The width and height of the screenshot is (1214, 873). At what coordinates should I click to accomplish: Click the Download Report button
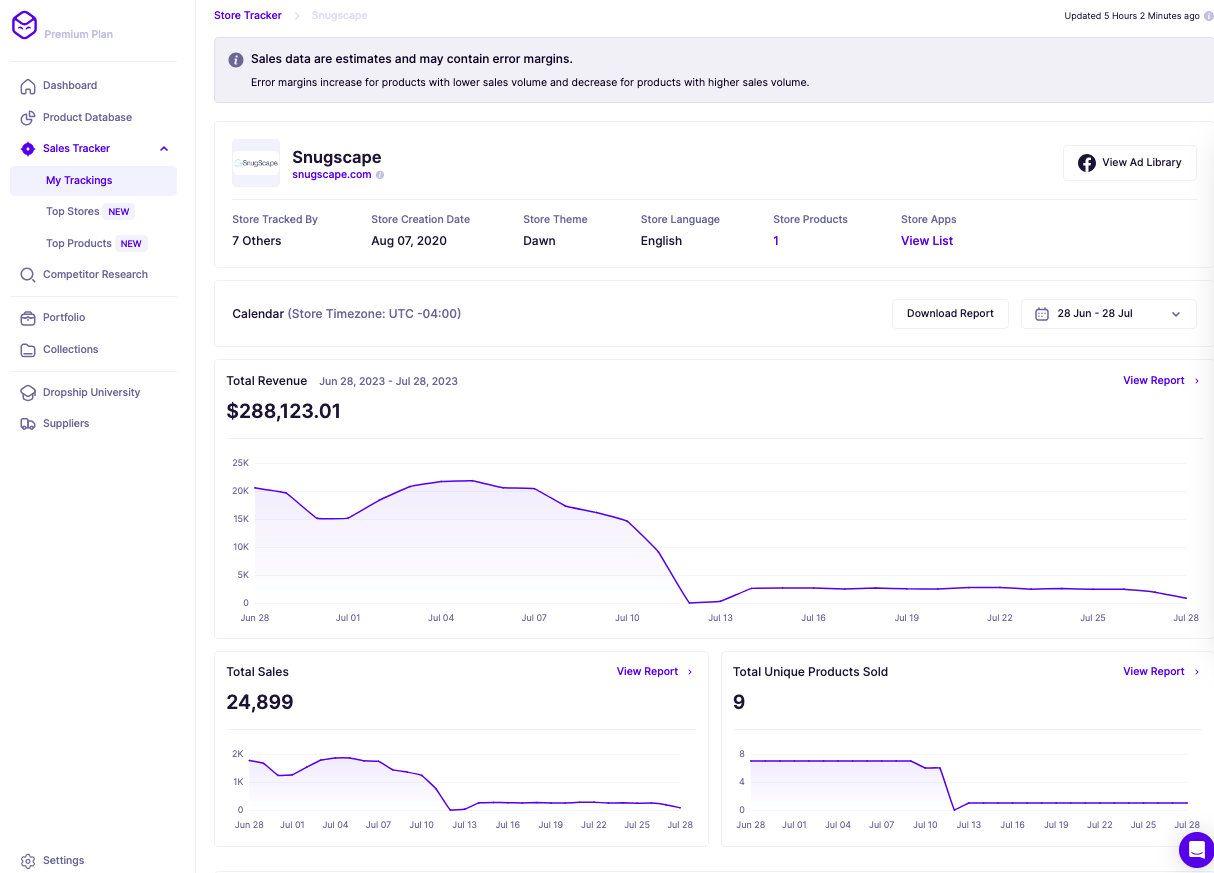coord(949,313)
